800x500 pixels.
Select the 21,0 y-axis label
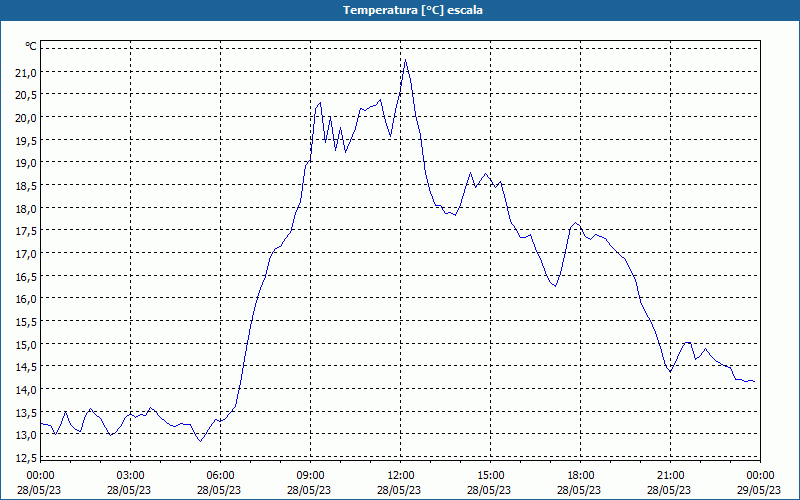pyautogui.click(x=27, y=73)
